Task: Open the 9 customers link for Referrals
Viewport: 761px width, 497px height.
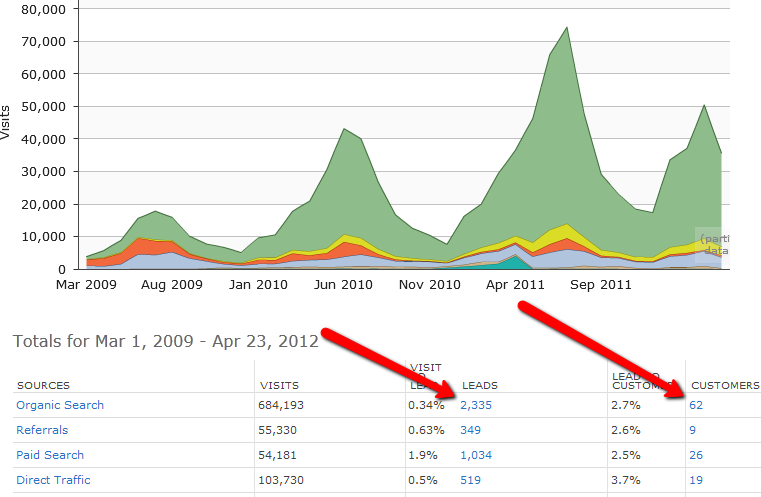Action: point(692,429)
